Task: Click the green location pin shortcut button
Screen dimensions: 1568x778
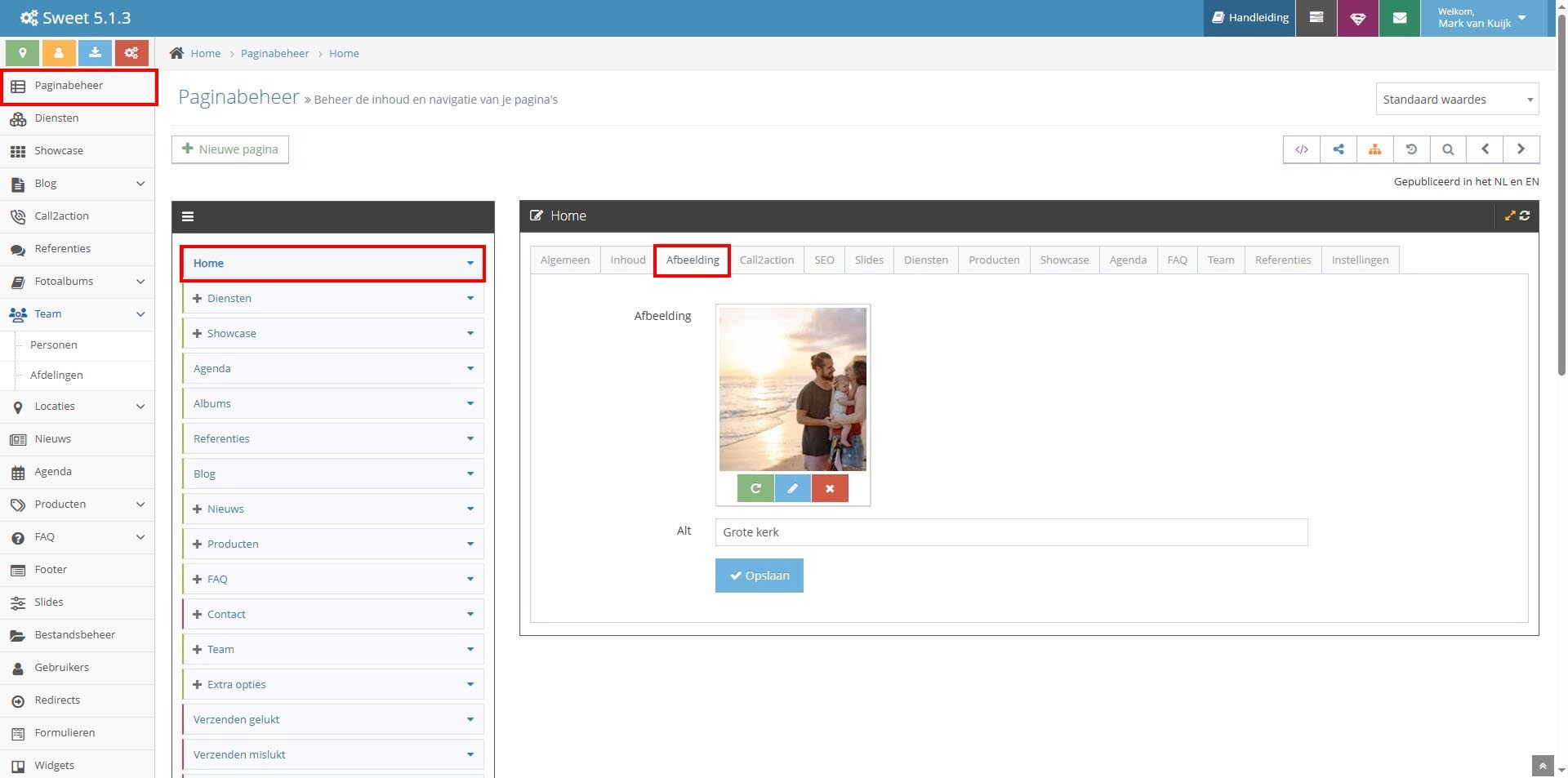Action: point(23,53)
